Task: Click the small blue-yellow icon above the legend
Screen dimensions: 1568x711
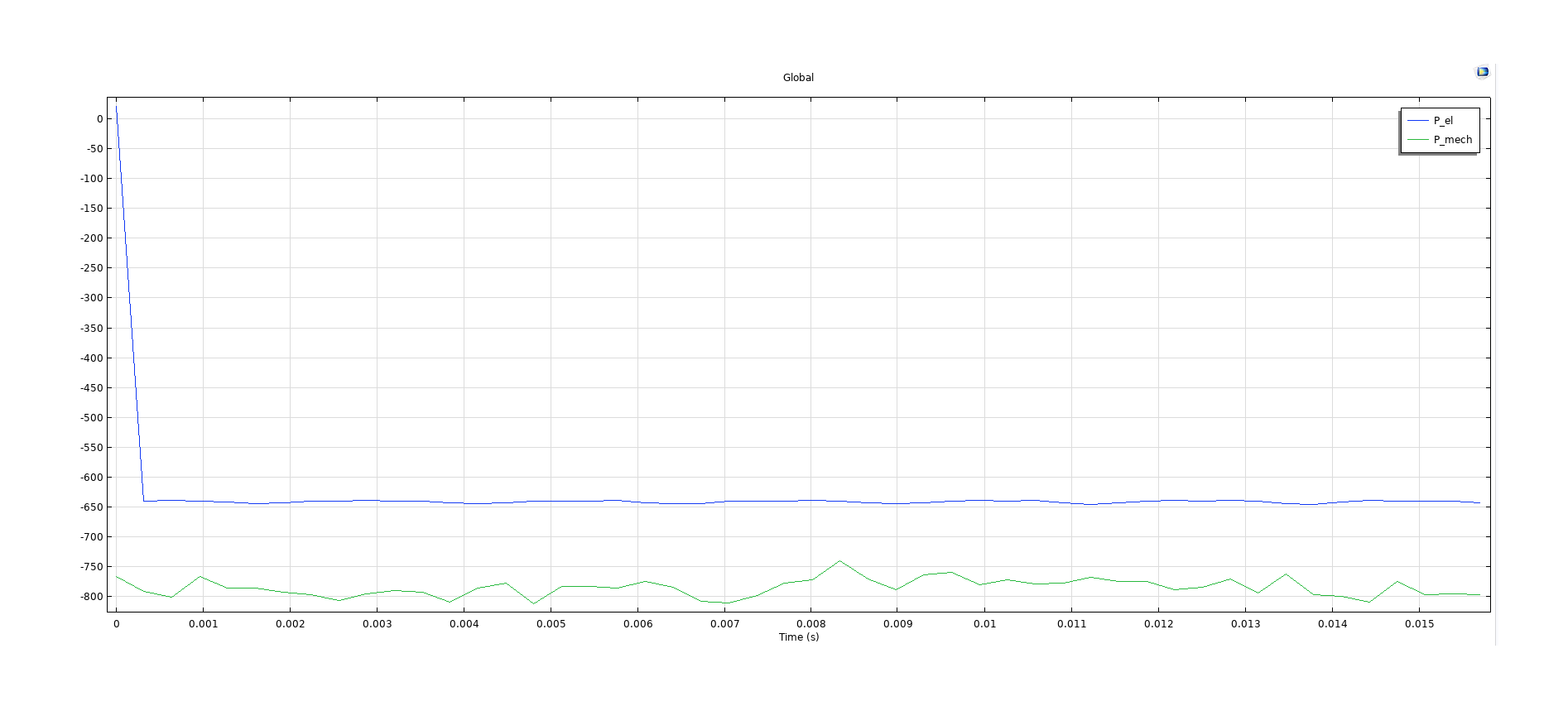Action: pyautogui.click(x=1482, y=72)
